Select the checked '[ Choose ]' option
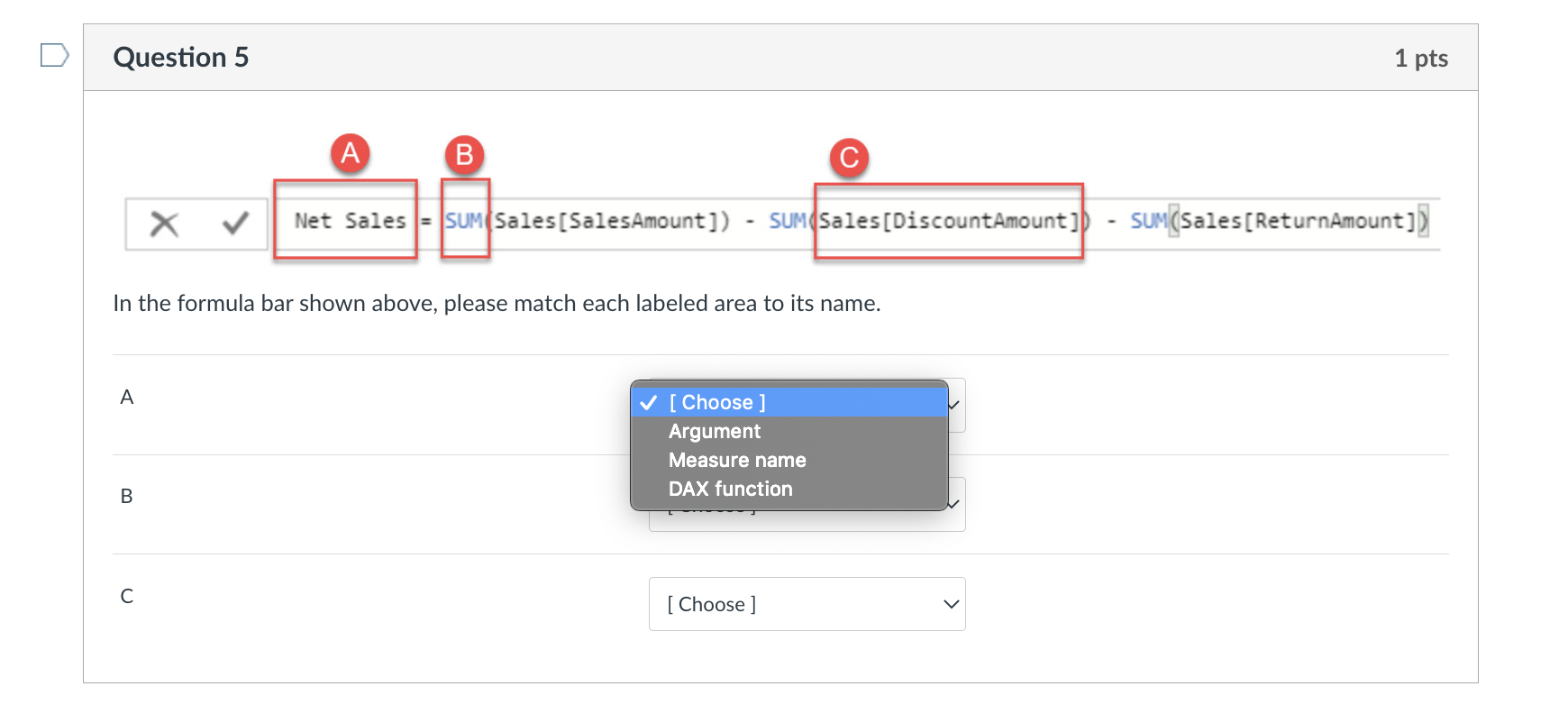Viewport: 1568px width, 714px height. click(789, 402)
